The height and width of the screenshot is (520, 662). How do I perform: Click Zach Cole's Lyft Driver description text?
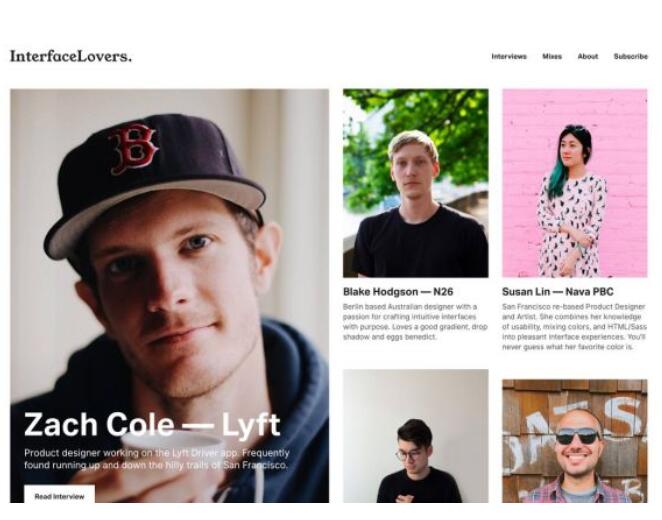pos(157,459)
